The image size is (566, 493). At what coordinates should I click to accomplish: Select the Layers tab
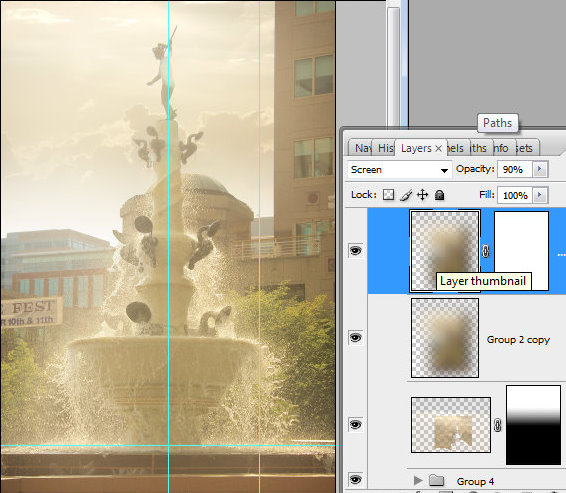tap(416, 148)
